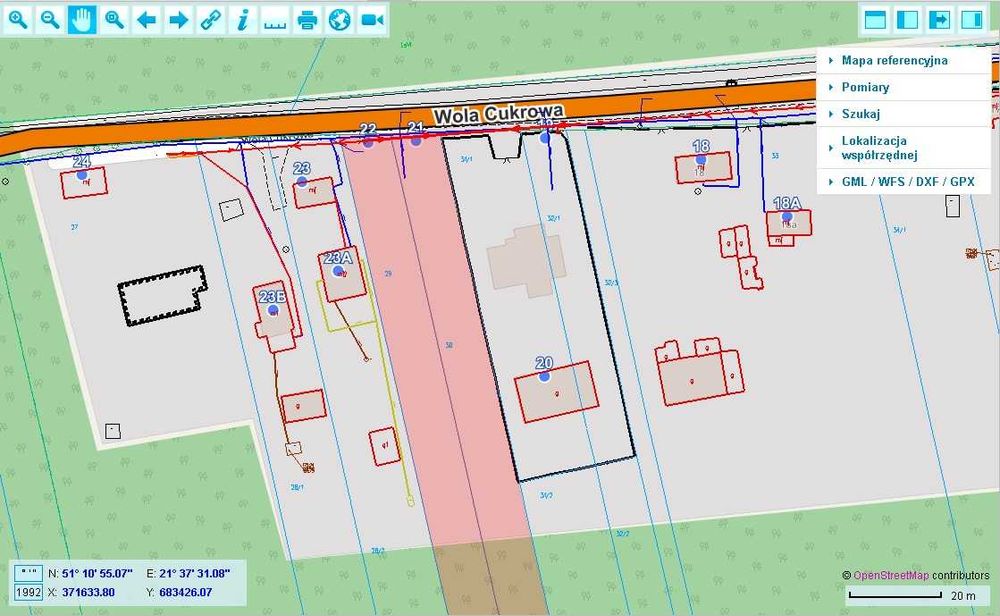Choose the zoom to extent magnifier tool

(114, 20)
